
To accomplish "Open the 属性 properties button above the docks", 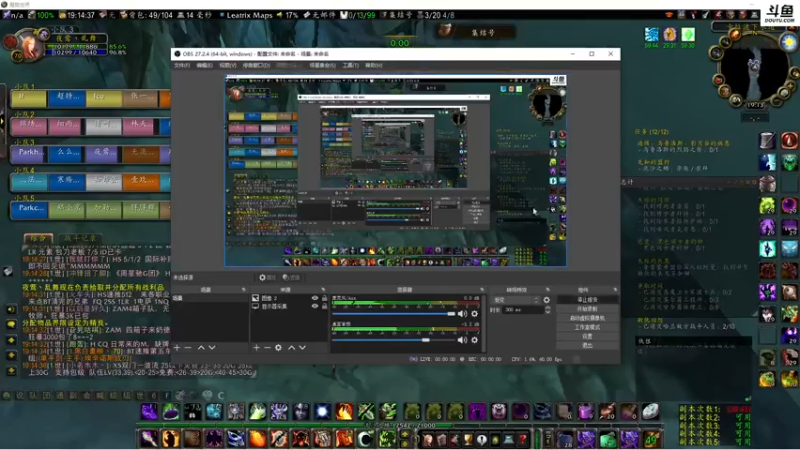I will (267, 278).
